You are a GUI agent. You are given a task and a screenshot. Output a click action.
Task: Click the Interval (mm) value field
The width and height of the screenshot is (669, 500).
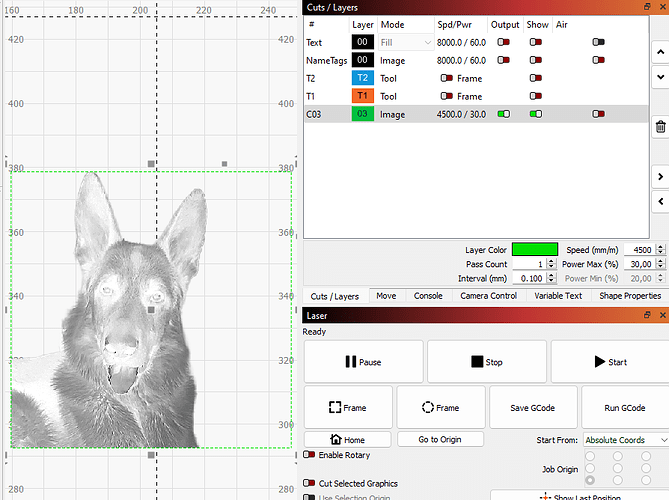(x=529, y=278)
